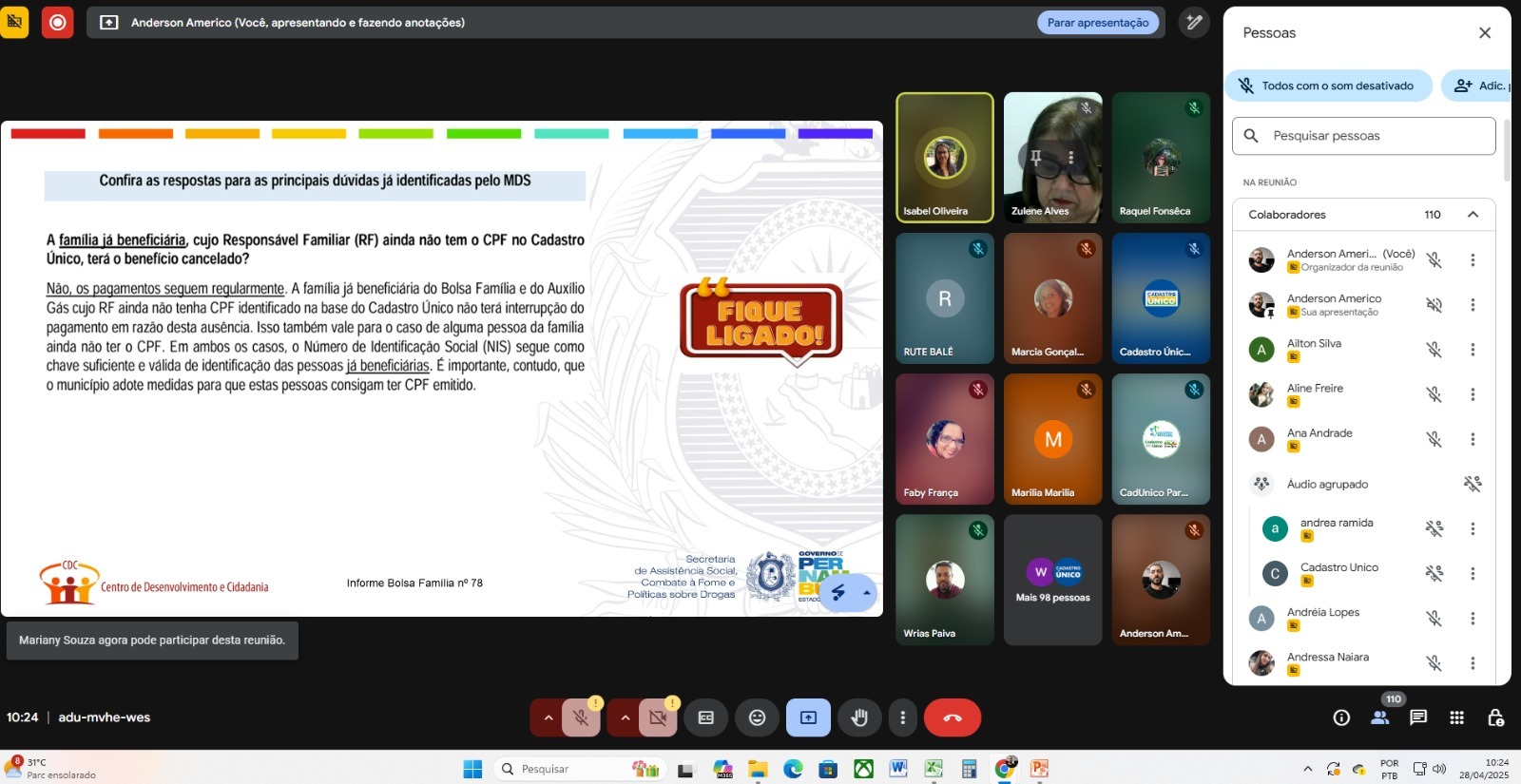The height and width of the screenshot is (784, 1521).
Task: Click Todos com o som desativado
Action: (1327, 86)
